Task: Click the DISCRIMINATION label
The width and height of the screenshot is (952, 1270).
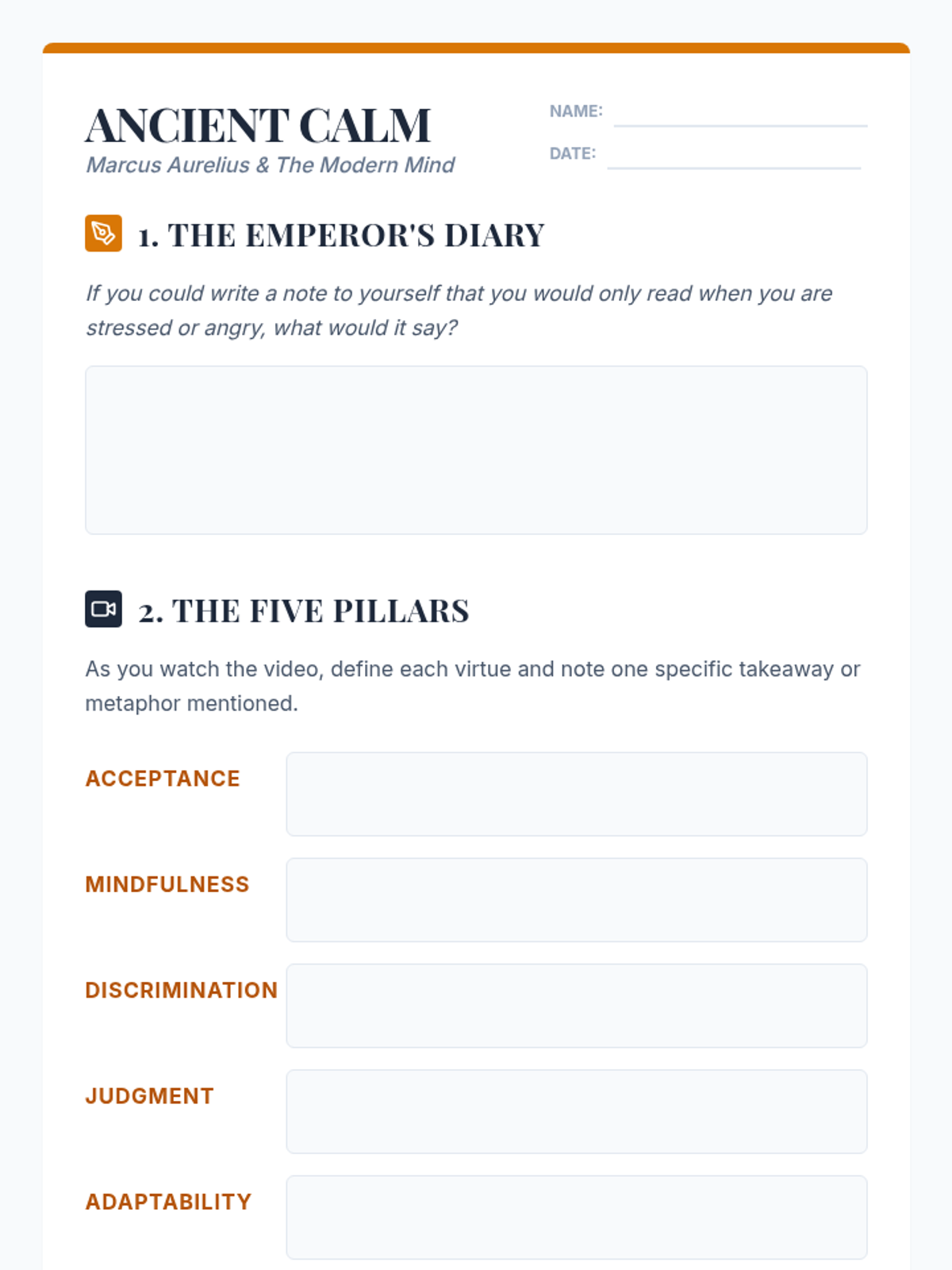Action: 182,991
